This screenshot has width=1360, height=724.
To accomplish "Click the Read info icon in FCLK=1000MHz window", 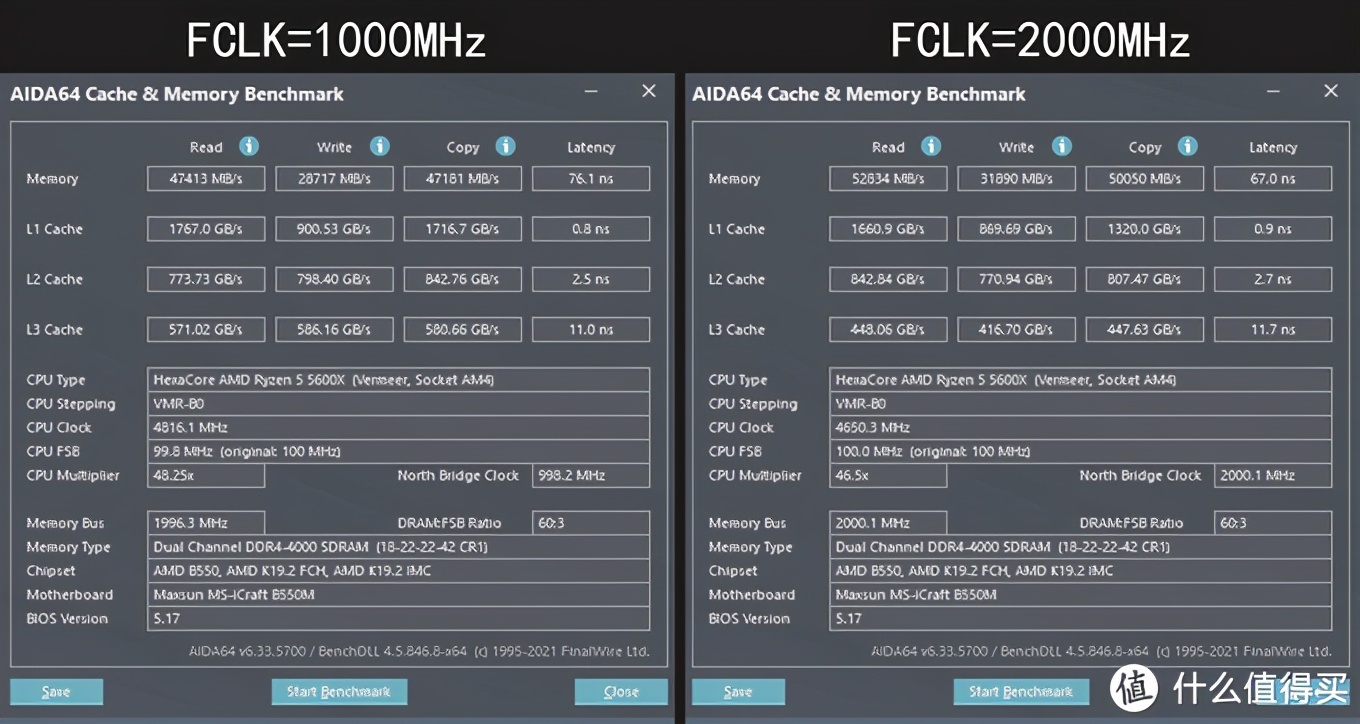I will pyautogui.click(x=247, y=146).
